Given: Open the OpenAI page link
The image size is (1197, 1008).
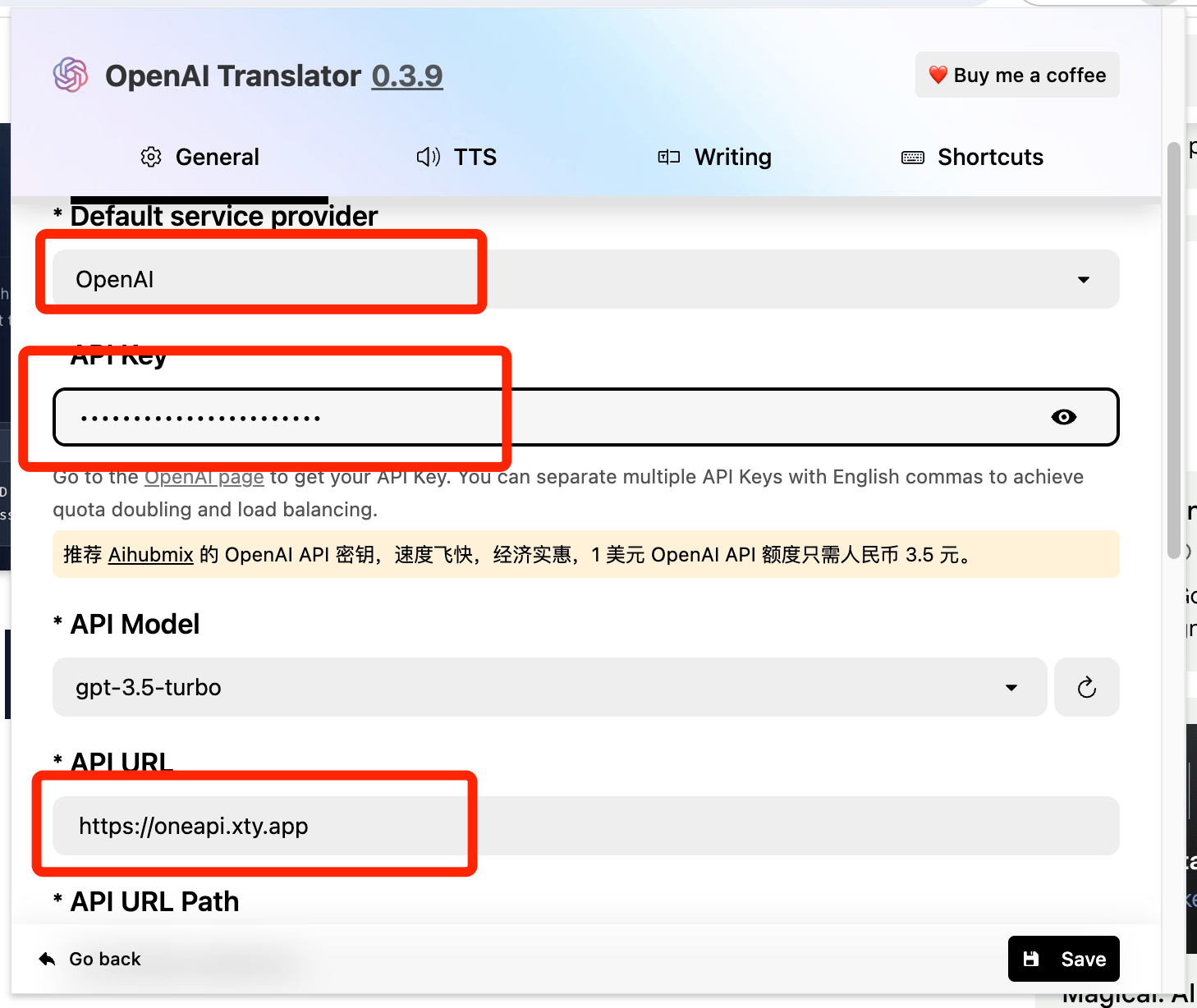Looking at the screenshot, I should (204, 476).
